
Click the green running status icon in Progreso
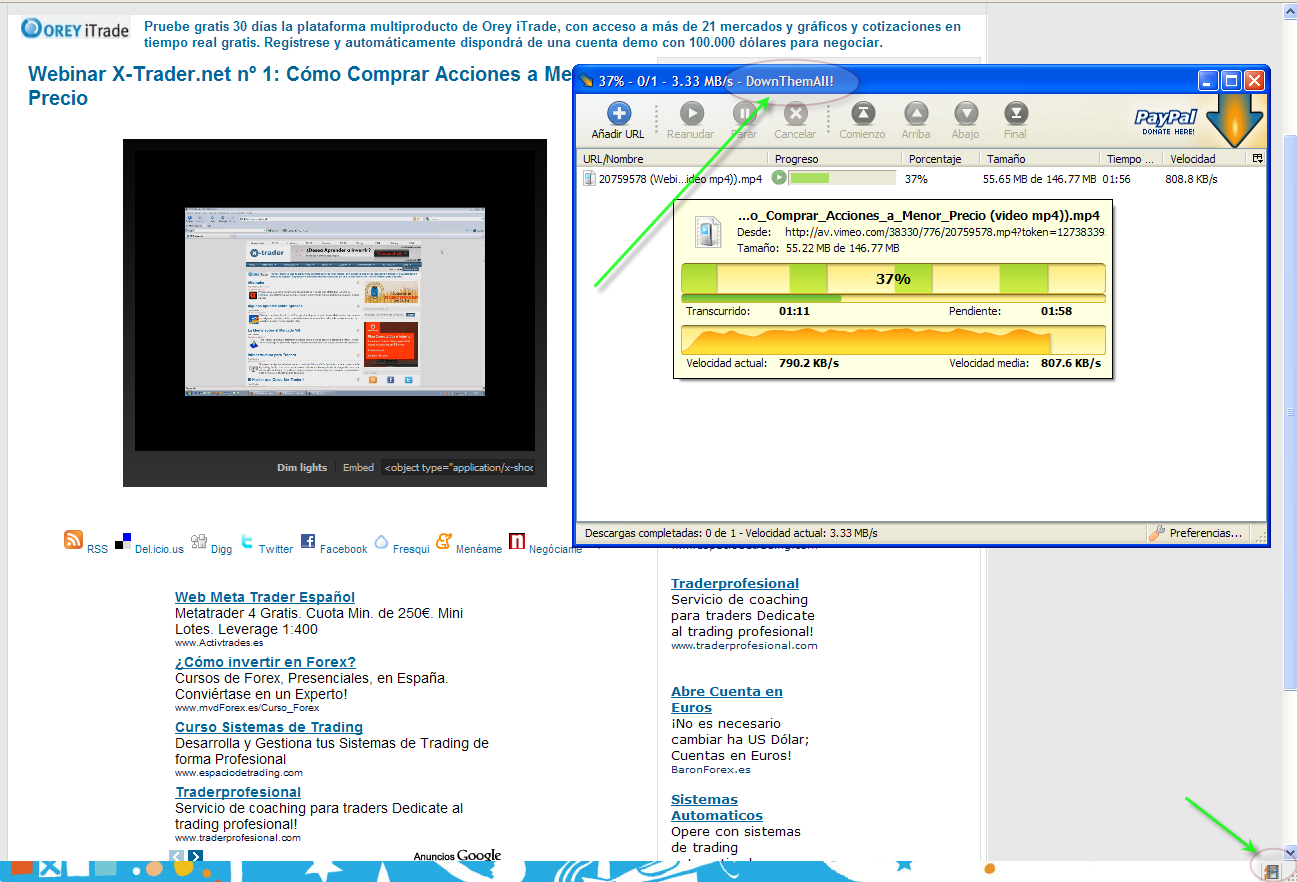779,178
